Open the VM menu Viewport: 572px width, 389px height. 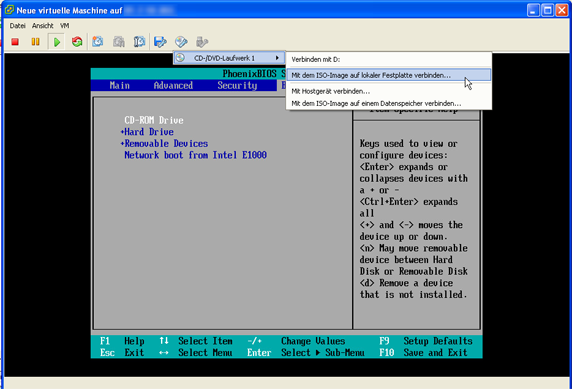coord(65,26)
